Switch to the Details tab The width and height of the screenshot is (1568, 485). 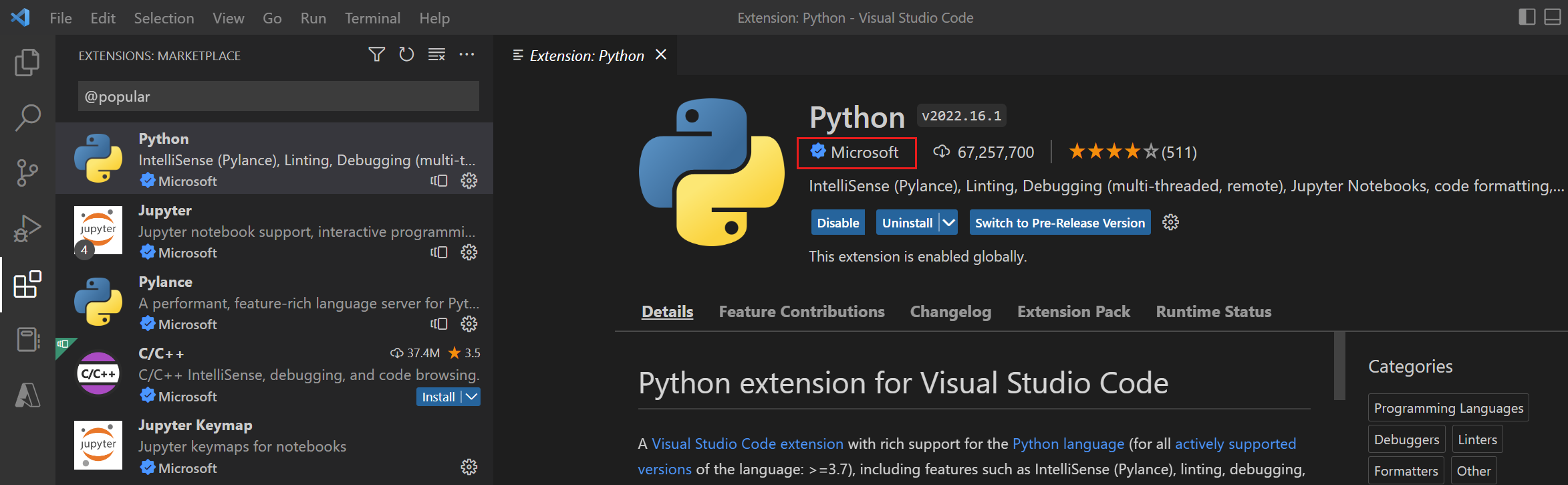click(x=667, y=312)
